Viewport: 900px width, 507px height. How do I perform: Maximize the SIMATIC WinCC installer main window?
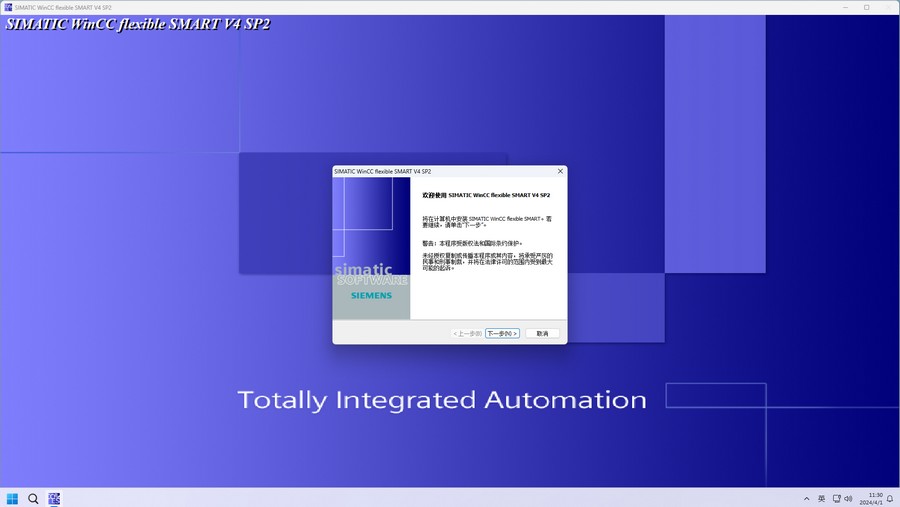tap(867, 7)
